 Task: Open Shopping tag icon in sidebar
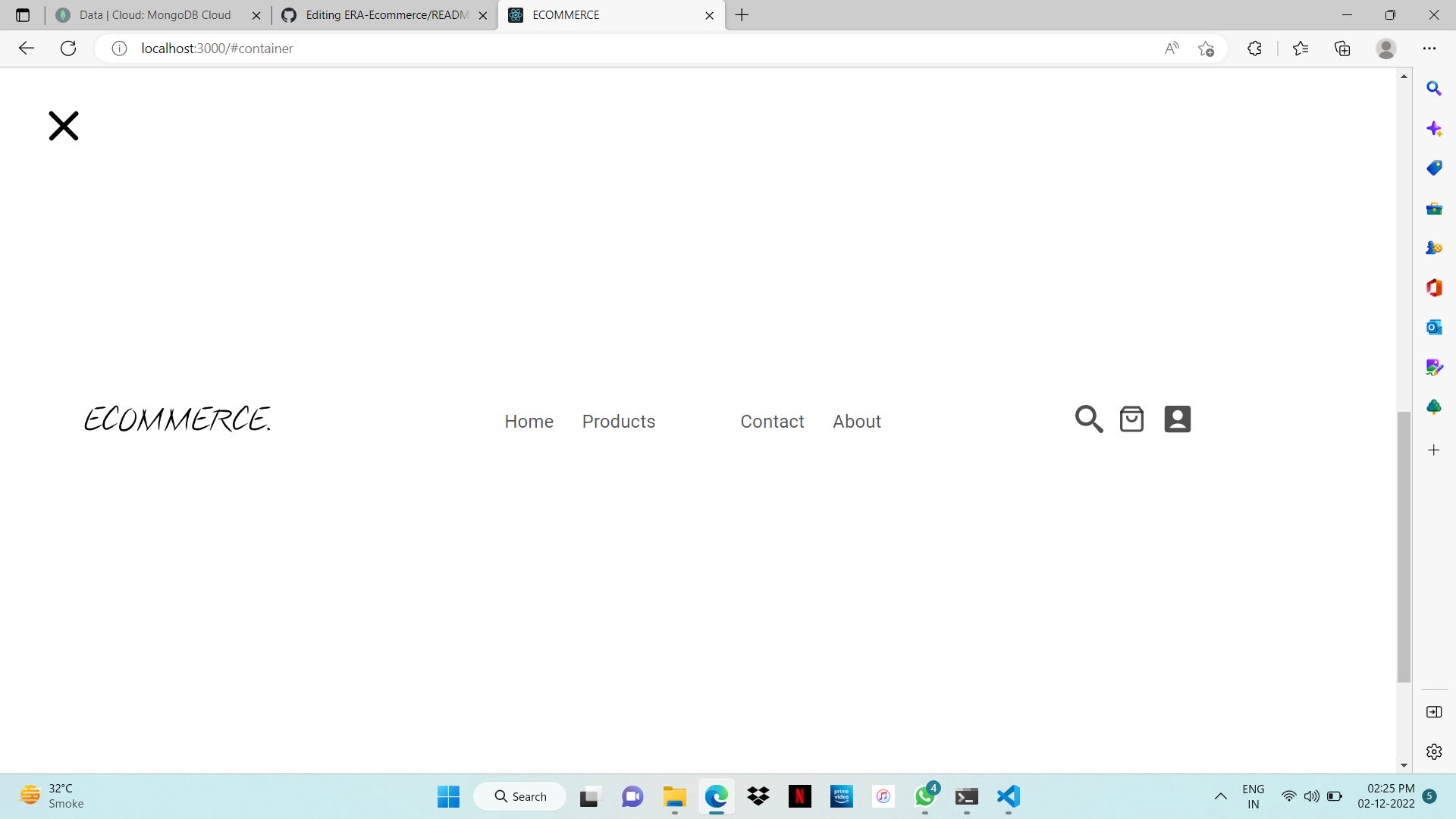tap(1435, 168)
